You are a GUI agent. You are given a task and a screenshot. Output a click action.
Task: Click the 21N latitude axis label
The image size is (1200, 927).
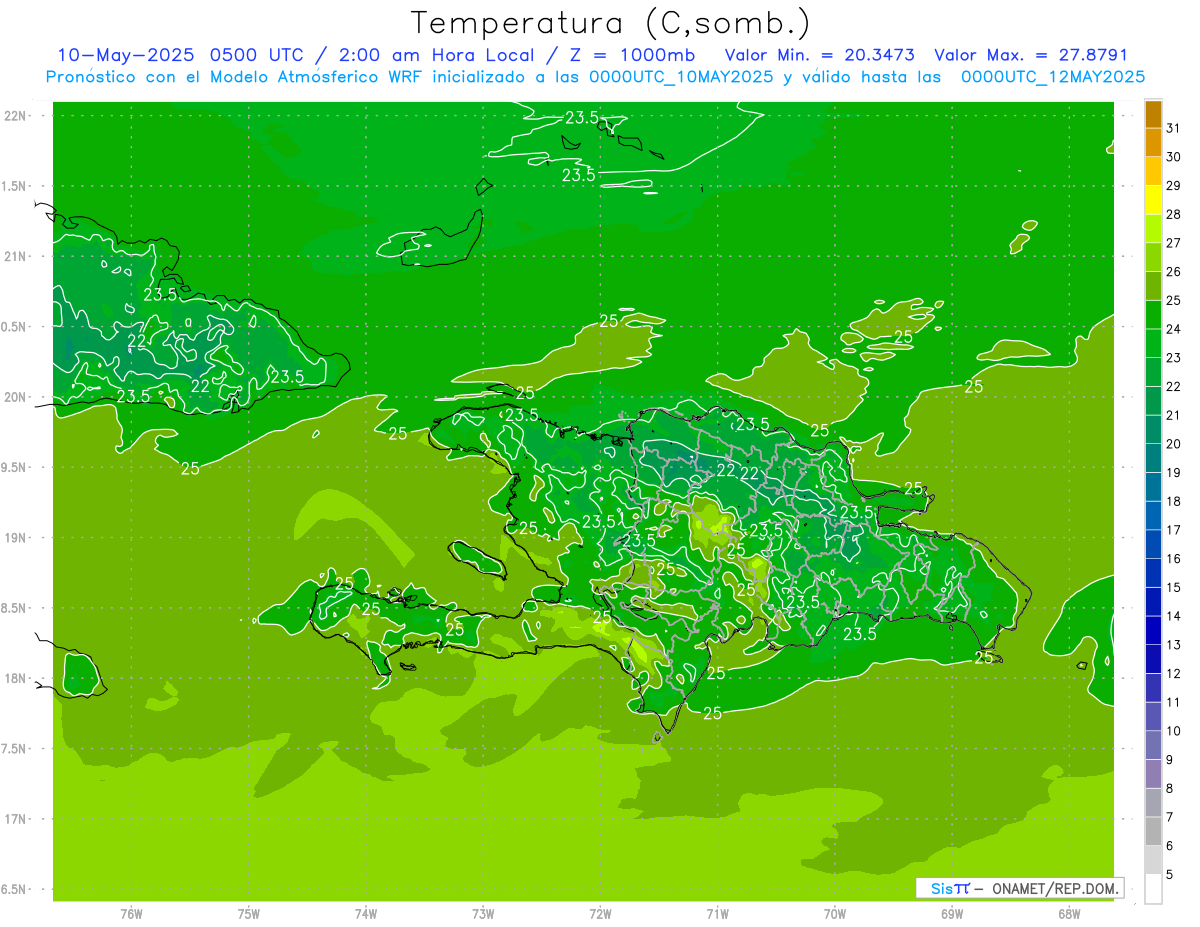click(x=17, y=257)
